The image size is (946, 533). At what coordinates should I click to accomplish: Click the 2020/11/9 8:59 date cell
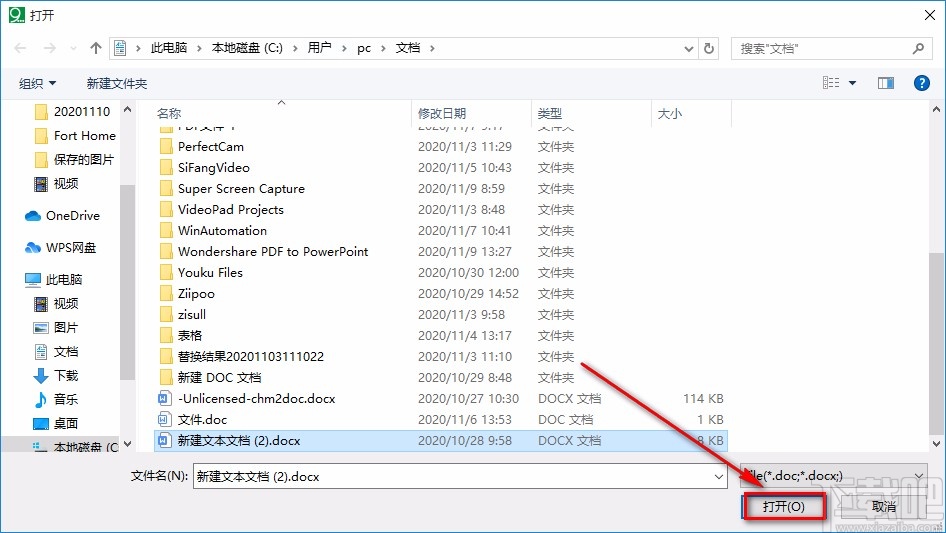462,189
